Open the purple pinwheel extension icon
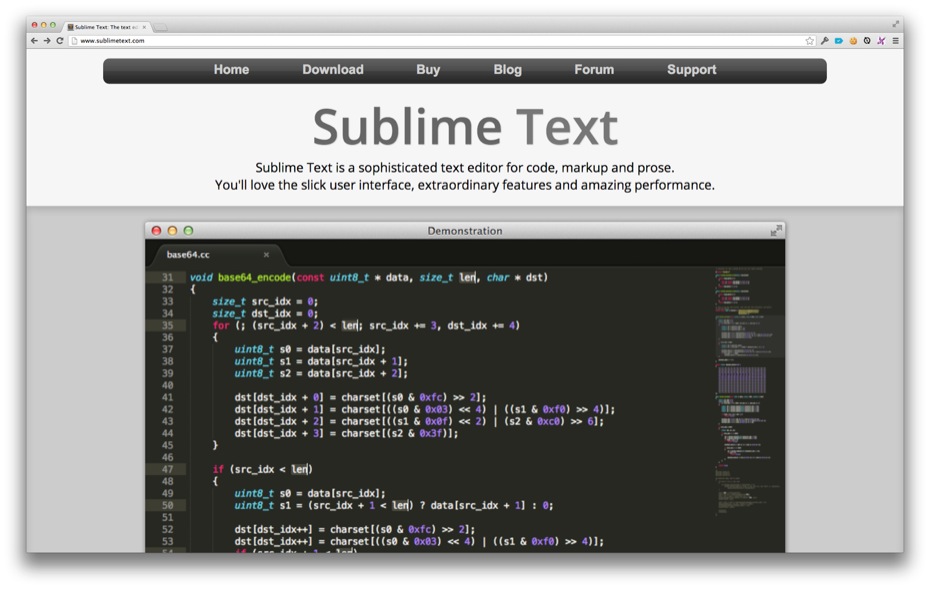Viewport: 930px width, 589px height. [881, 41]
